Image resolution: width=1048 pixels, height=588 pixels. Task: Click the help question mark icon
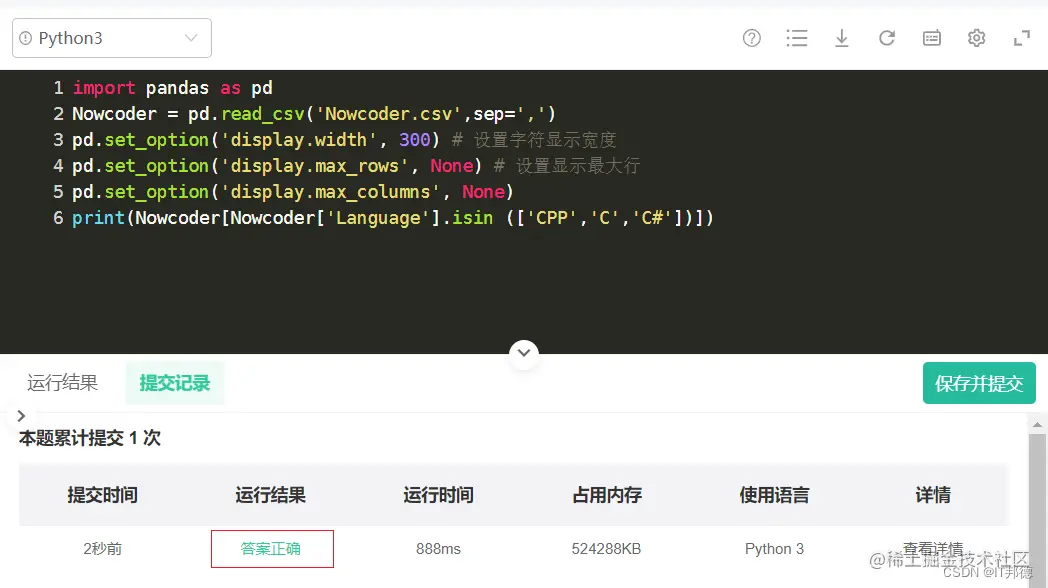click(x=752, y=38)
